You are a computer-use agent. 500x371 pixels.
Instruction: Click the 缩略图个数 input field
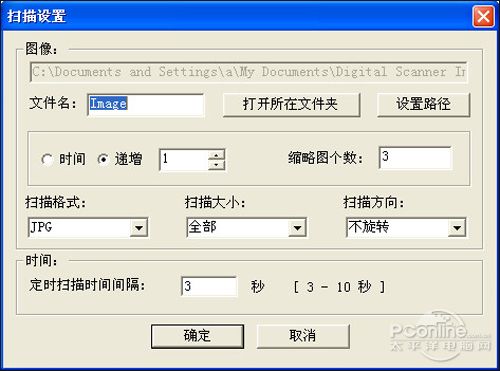point(415,158)
